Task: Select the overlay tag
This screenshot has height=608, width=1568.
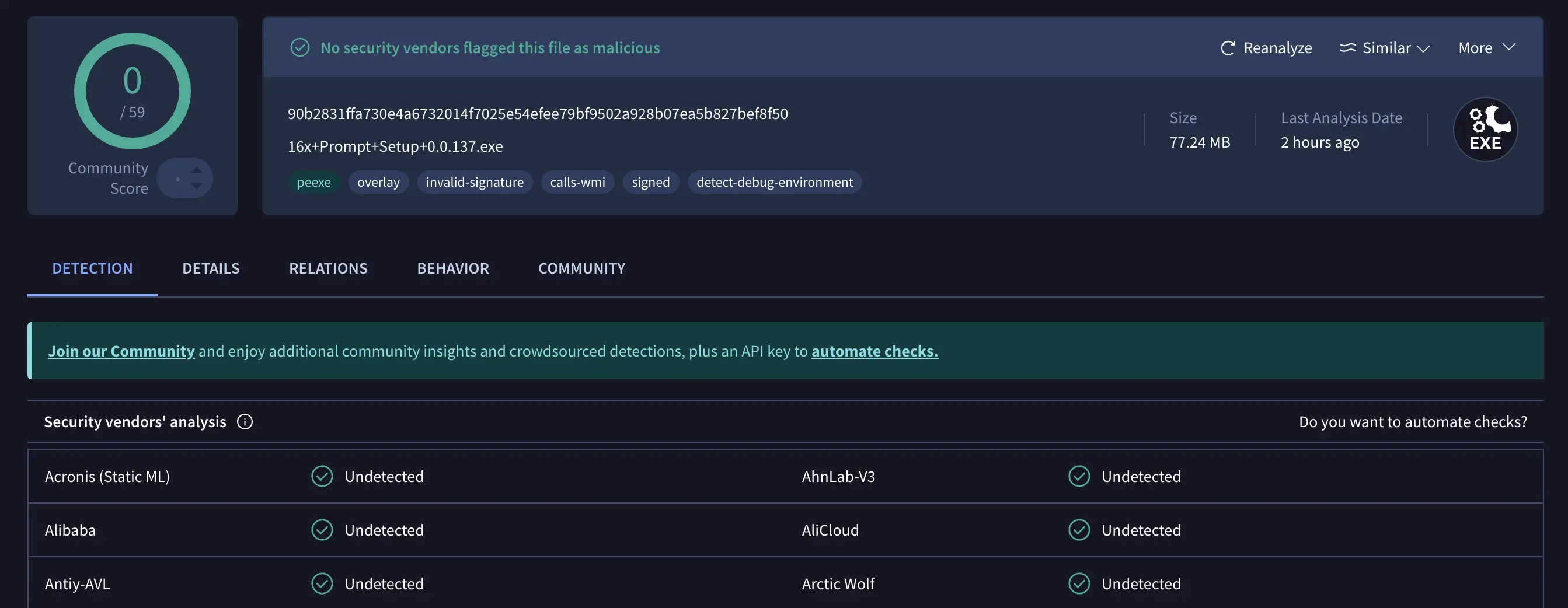Action: 379,182
